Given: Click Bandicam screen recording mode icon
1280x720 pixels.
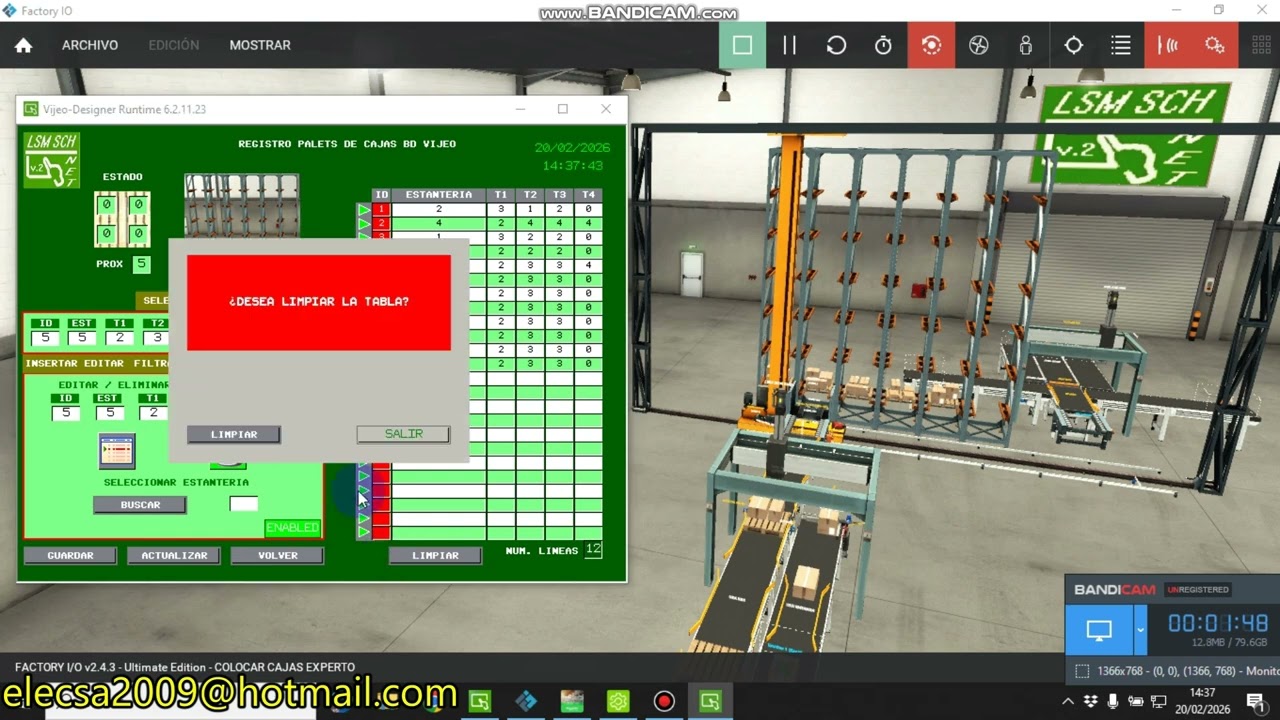Looking at the screenshot, I should (1099, 631).
